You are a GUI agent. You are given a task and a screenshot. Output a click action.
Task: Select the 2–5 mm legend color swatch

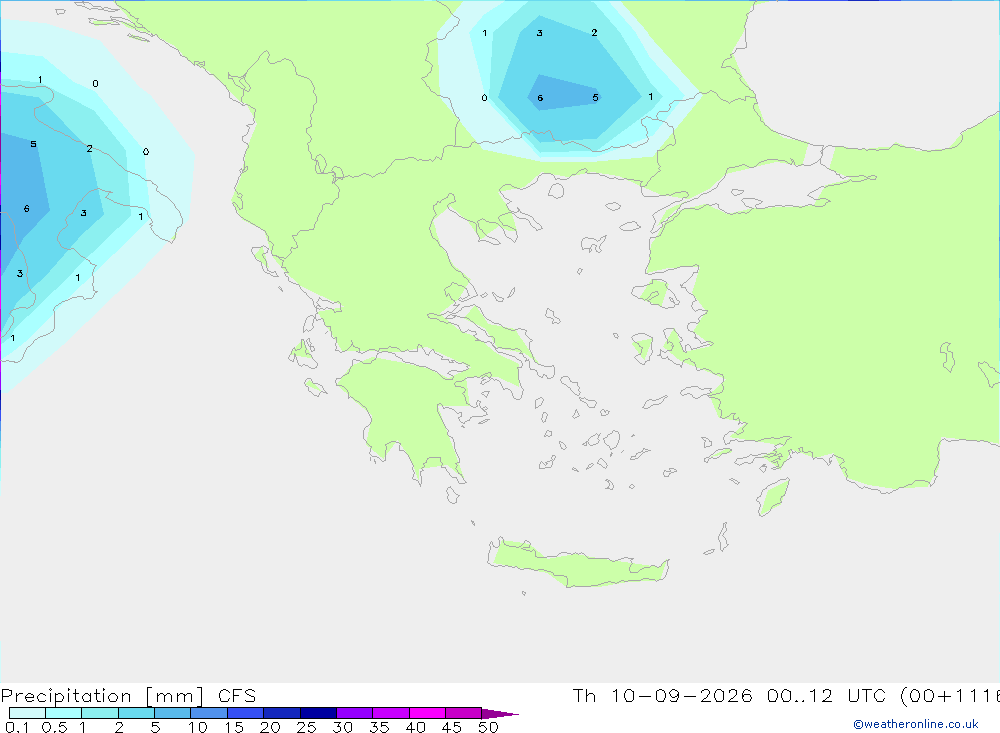(x=136, y=713)
